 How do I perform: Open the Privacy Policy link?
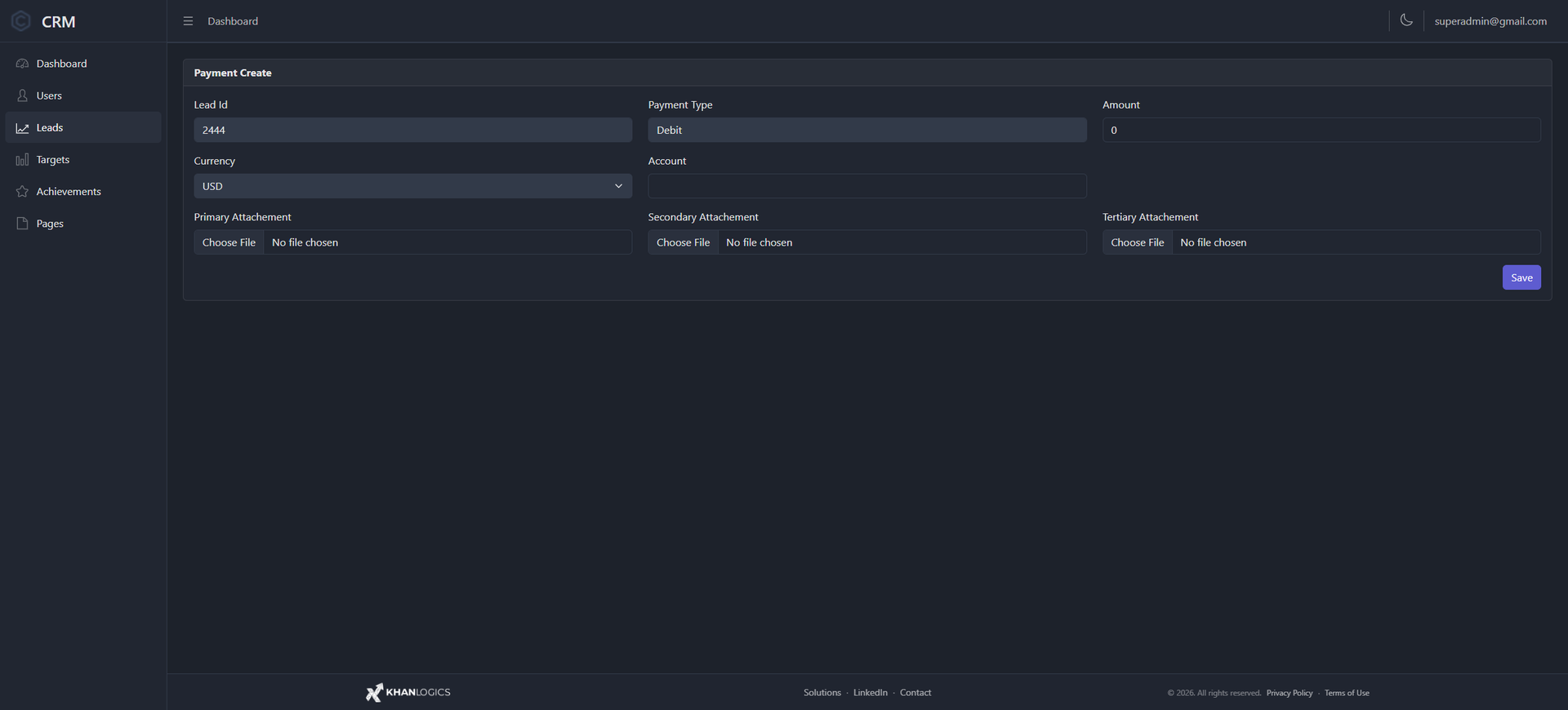pyautogui.click(x=1290, y=693)
